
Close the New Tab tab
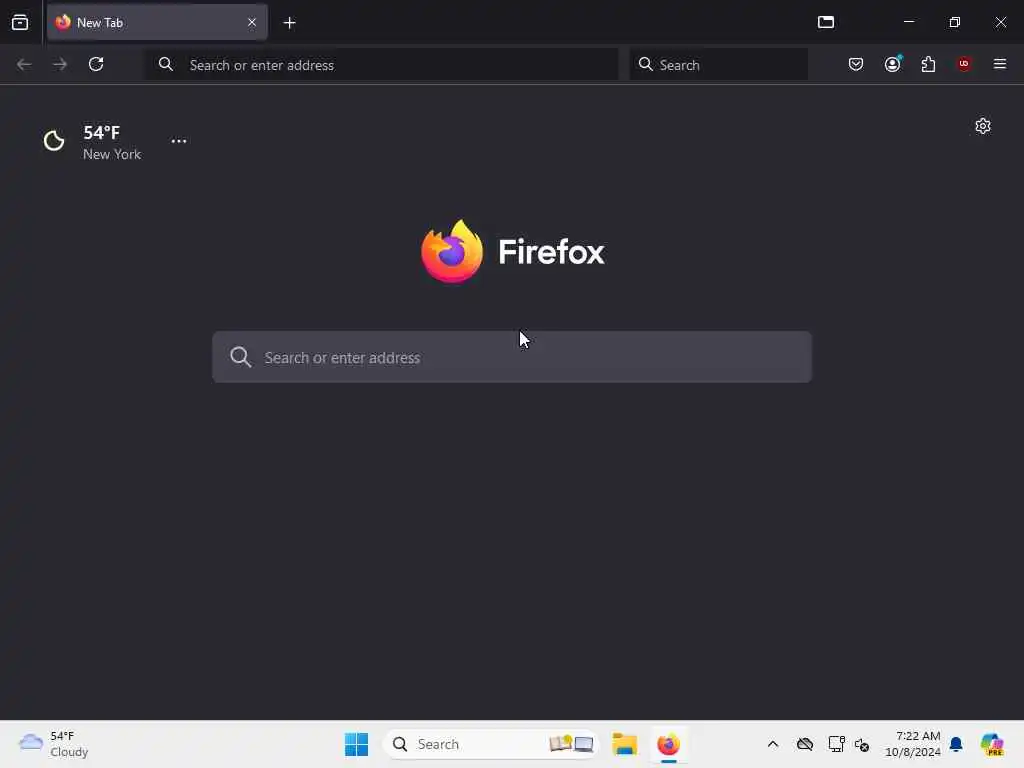coord(252,22)
